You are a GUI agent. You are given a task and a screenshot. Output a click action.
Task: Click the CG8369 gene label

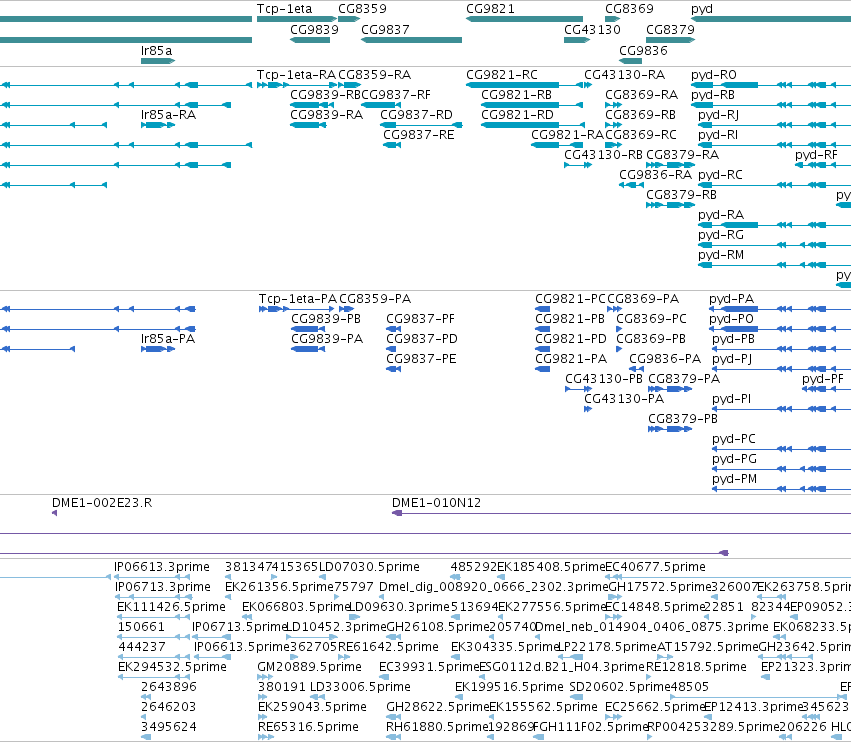629,9
